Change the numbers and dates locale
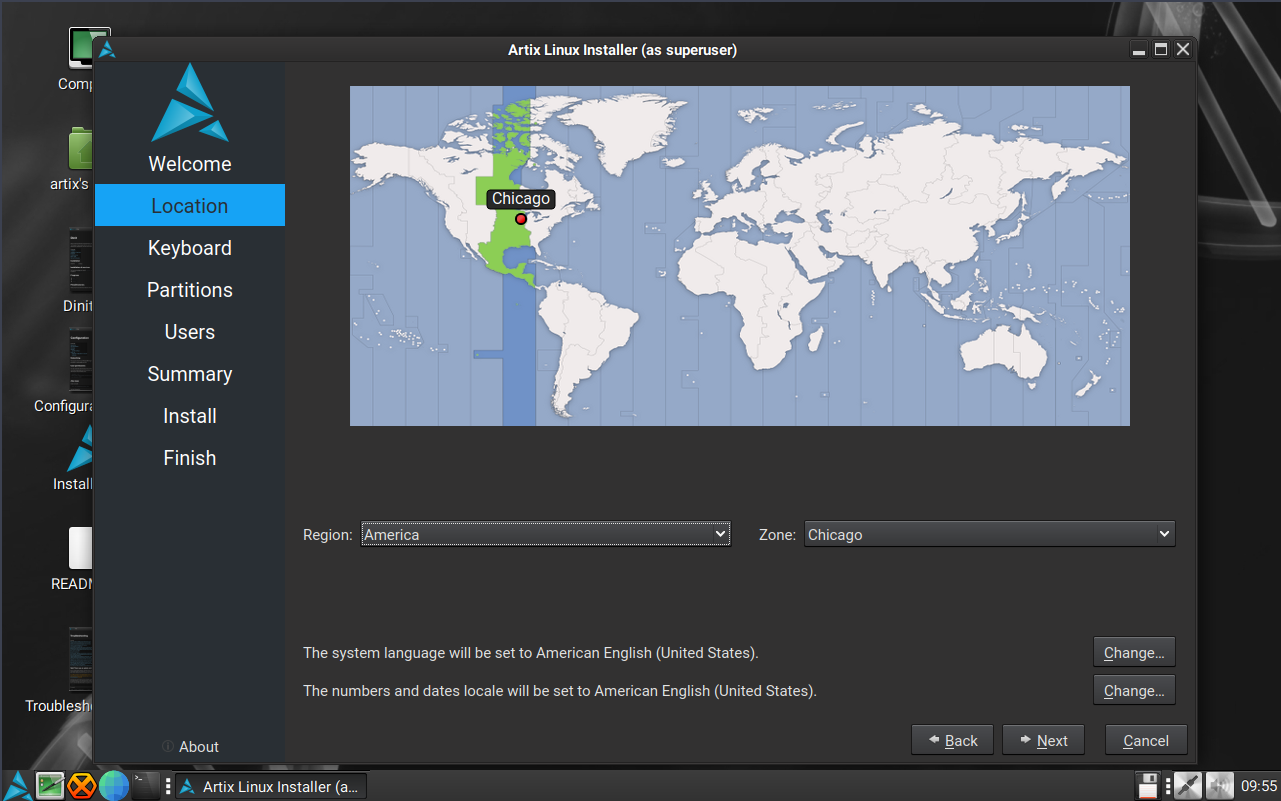 (x=1134, y=691)
